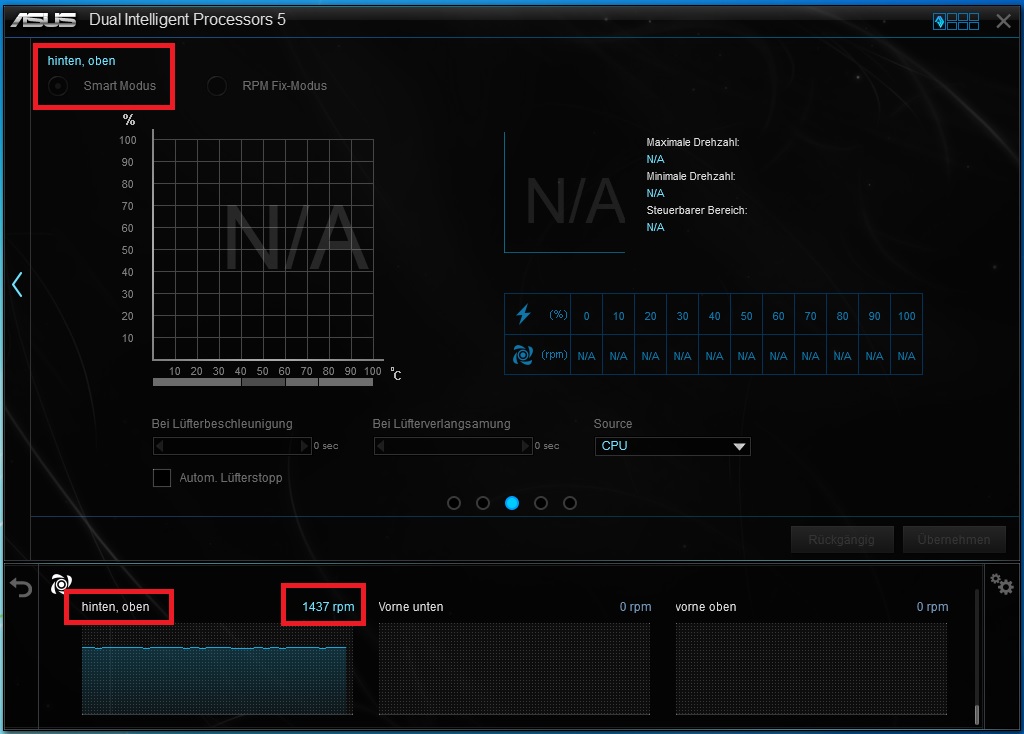1024x734 pixels.
Task: Click the Lüfterverlangsamung slider track
Action: [453, 446]
